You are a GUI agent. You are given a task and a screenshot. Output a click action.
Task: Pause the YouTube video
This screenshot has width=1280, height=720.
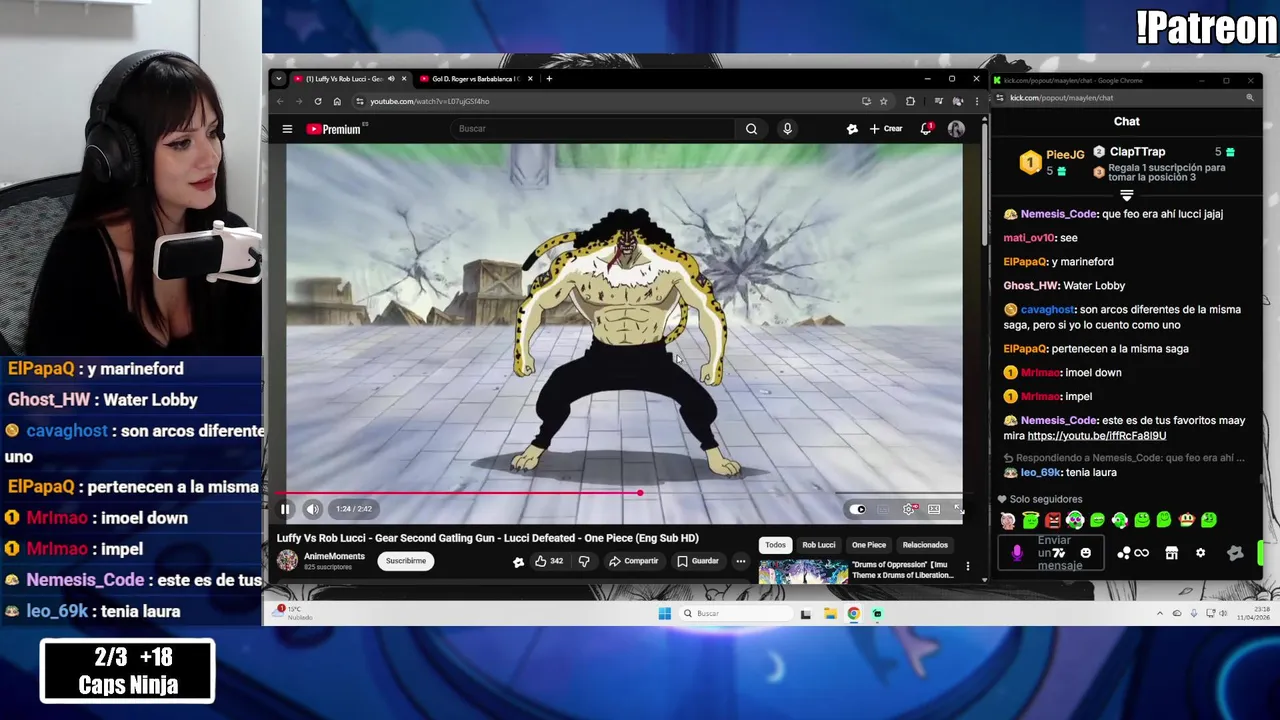285,509
